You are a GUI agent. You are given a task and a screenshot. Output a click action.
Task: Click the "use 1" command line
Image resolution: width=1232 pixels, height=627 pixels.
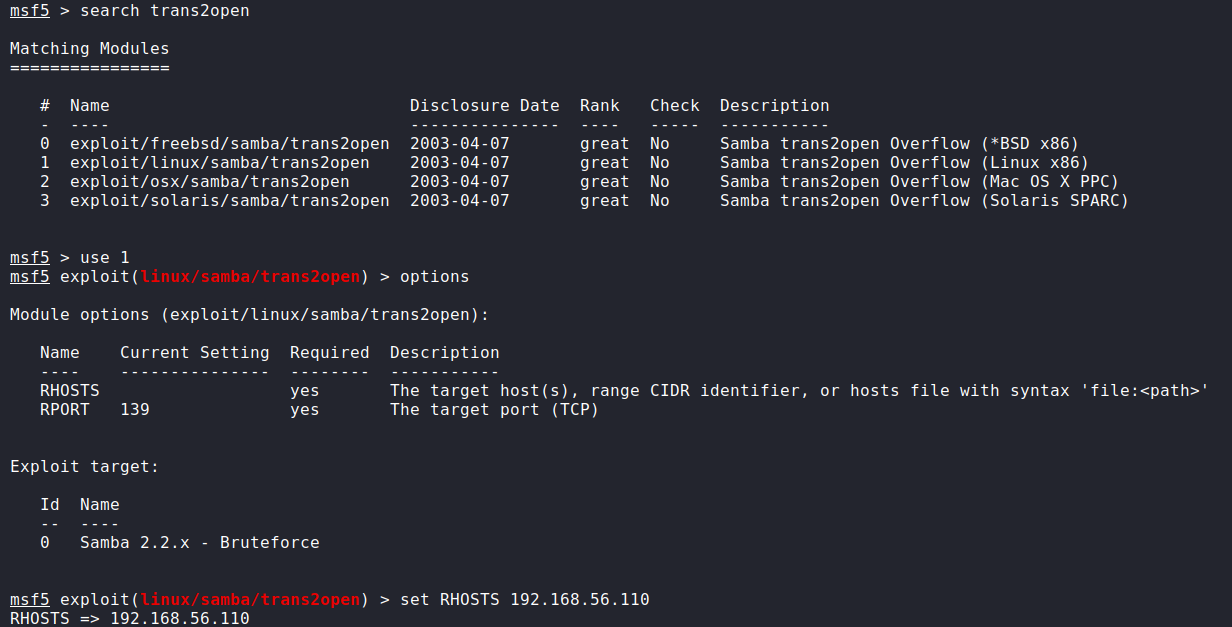point(104,257)
